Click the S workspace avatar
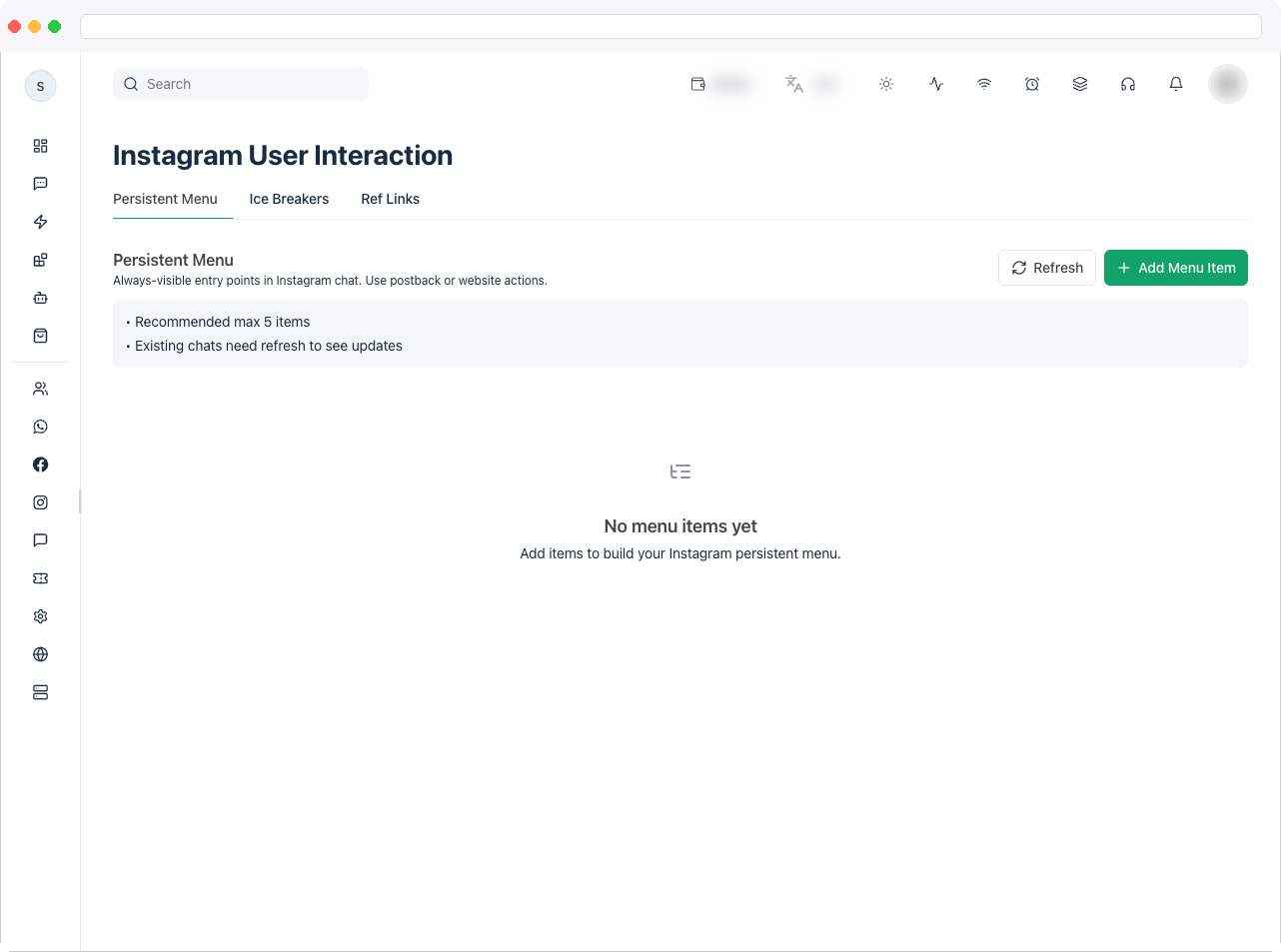The height and width of the screenshot is (952, 1281). pyautogui.click(x=40, y=86)
